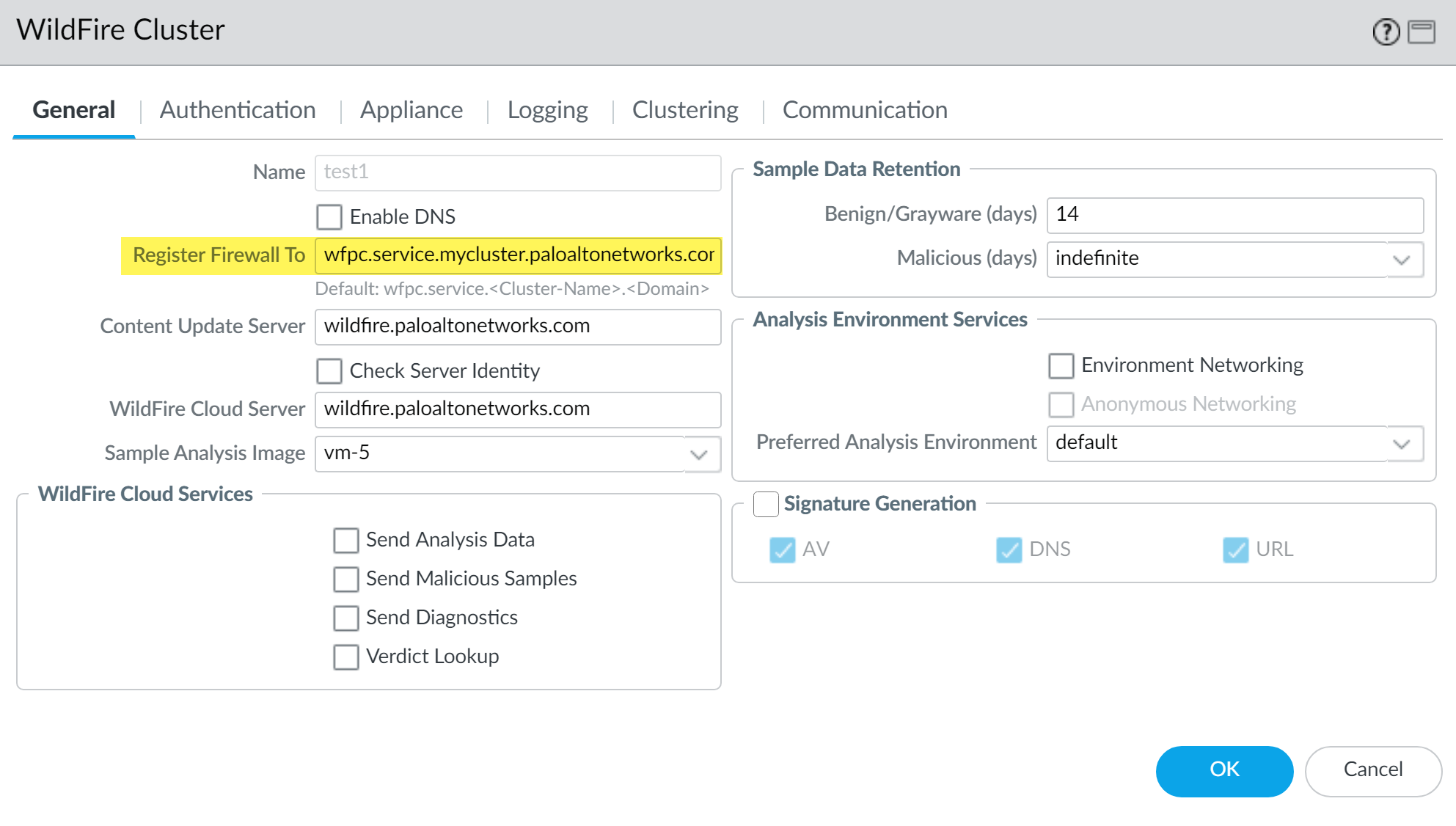Toggle Check Server Identity checkbox
Image resolution: width=1456 pixels, height=826 pixels.
coord(329,371)
